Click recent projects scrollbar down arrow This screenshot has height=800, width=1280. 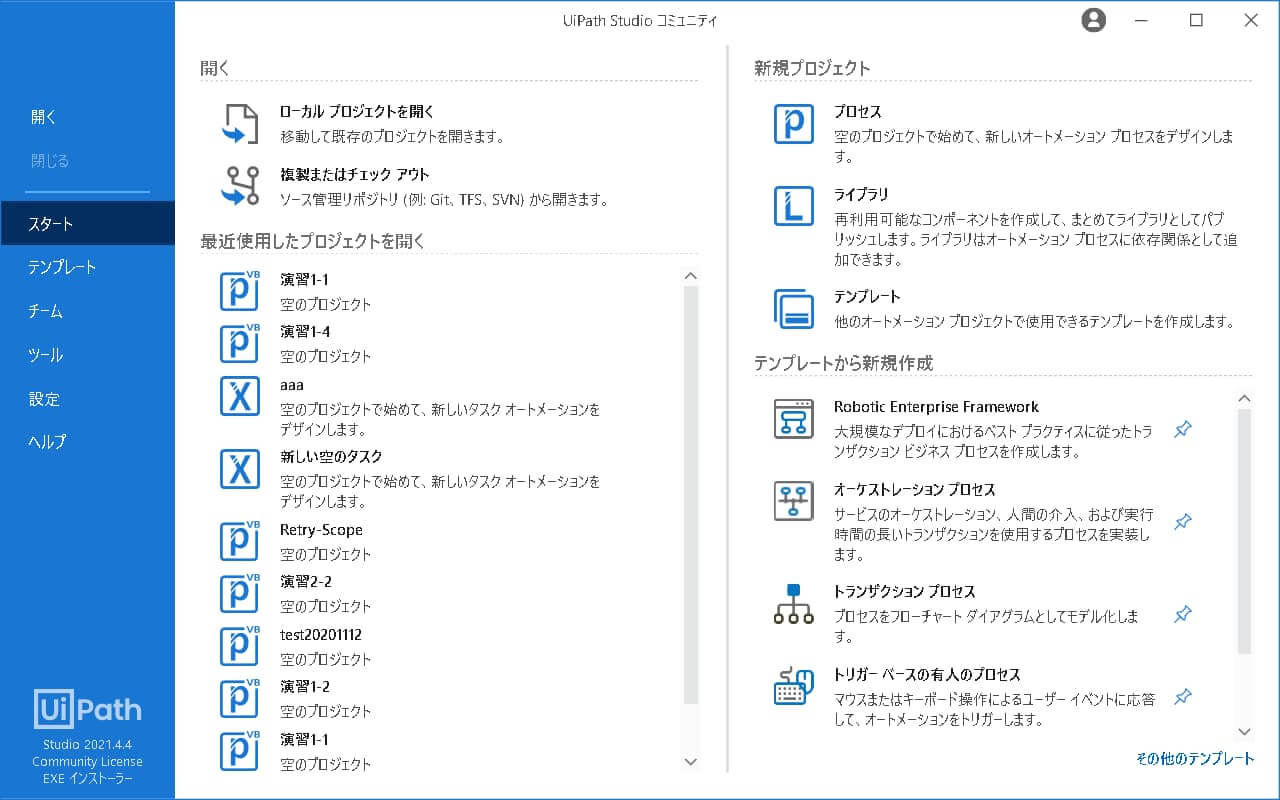pos(690,762)
